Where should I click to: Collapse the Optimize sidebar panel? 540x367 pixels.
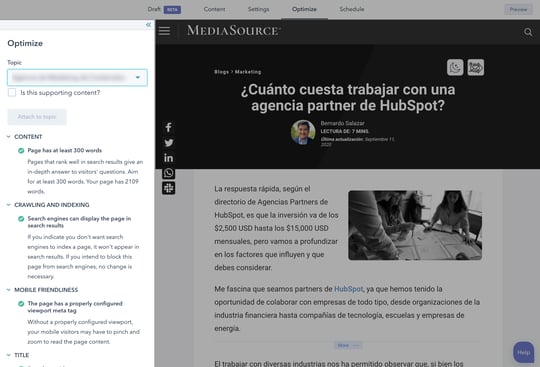(x=148, y=25)
